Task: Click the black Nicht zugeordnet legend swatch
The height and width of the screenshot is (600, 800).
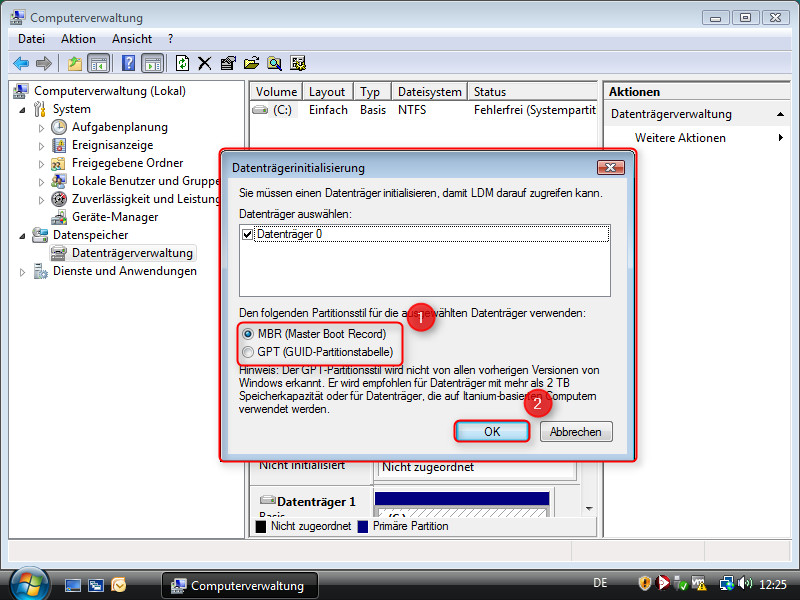Action: pos(261,527)
